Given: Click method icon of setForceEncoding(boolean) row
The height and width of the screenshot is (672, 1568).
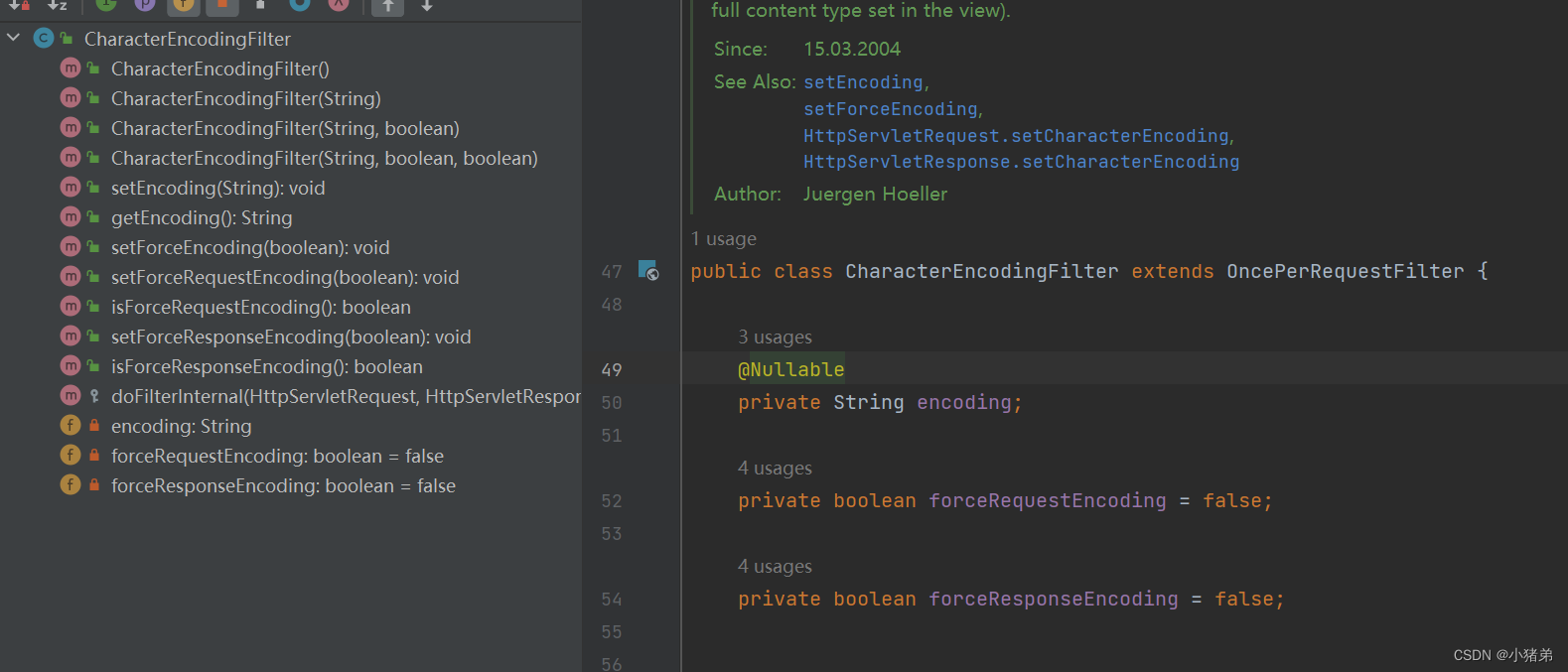Looking at the screenshot, I should point(70,246).
